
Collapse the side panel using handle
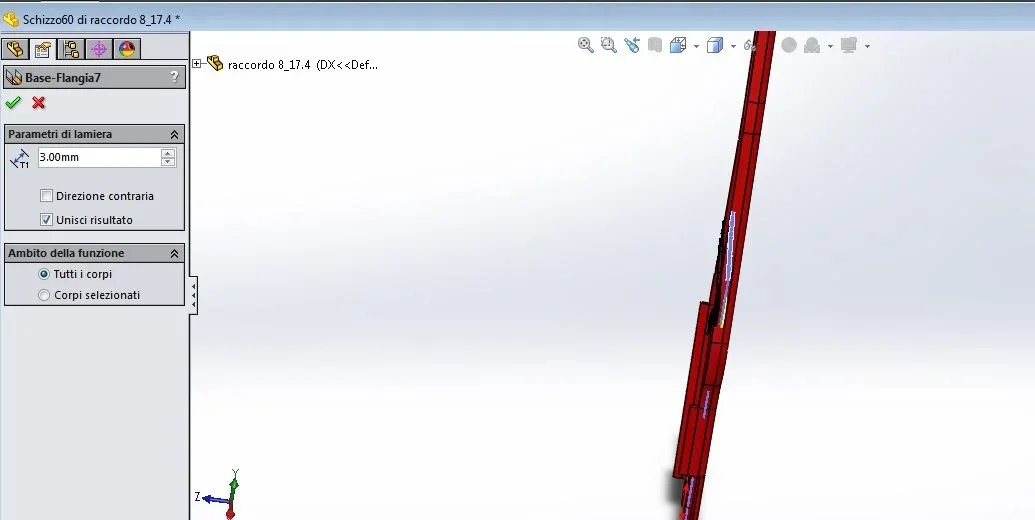coord(193,295)
